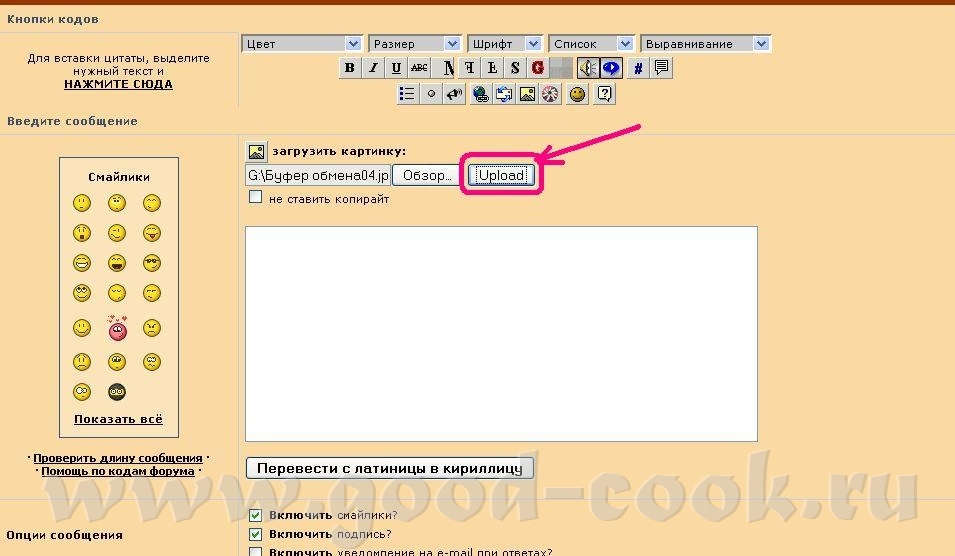This screenshot has height=556, width=955.
Task: Click inside the large message text area
Action: (501, 334)
